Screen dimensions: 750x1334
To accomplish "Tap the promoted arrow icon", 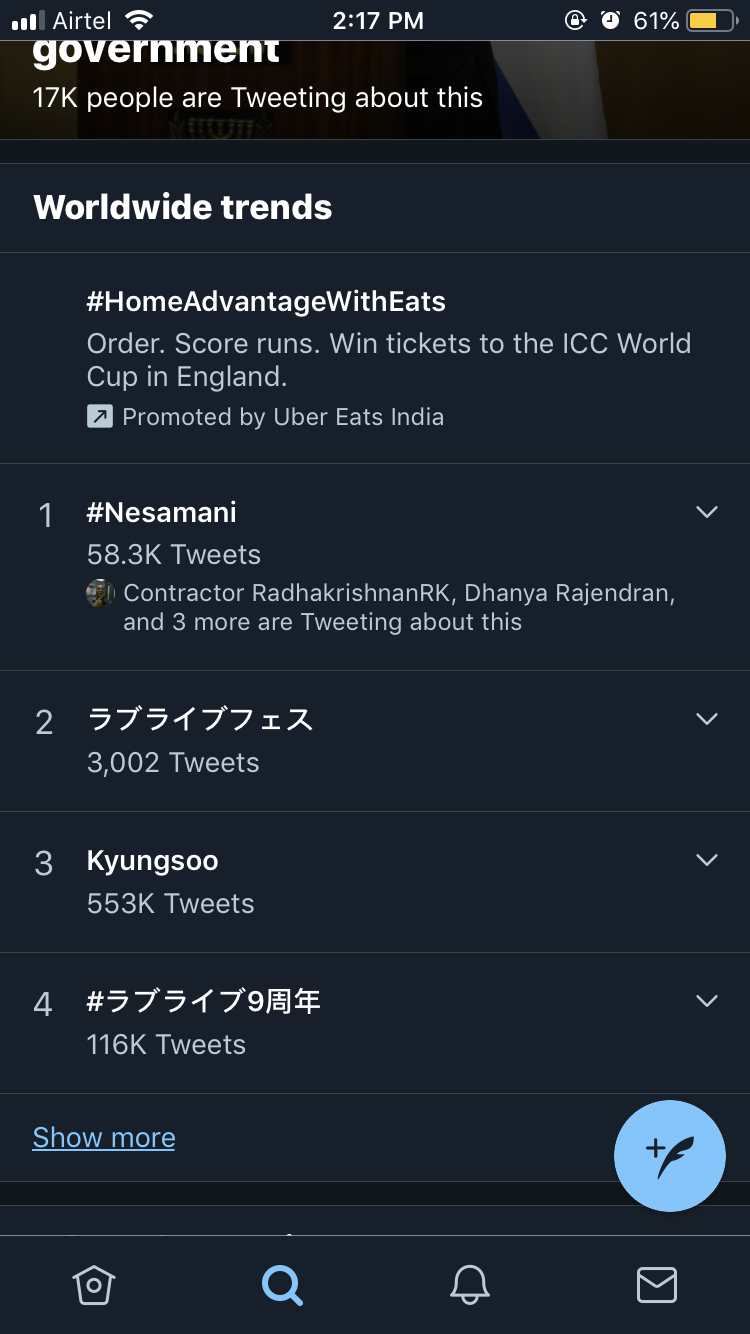I will pyautogui.click(x=100, y=417).
